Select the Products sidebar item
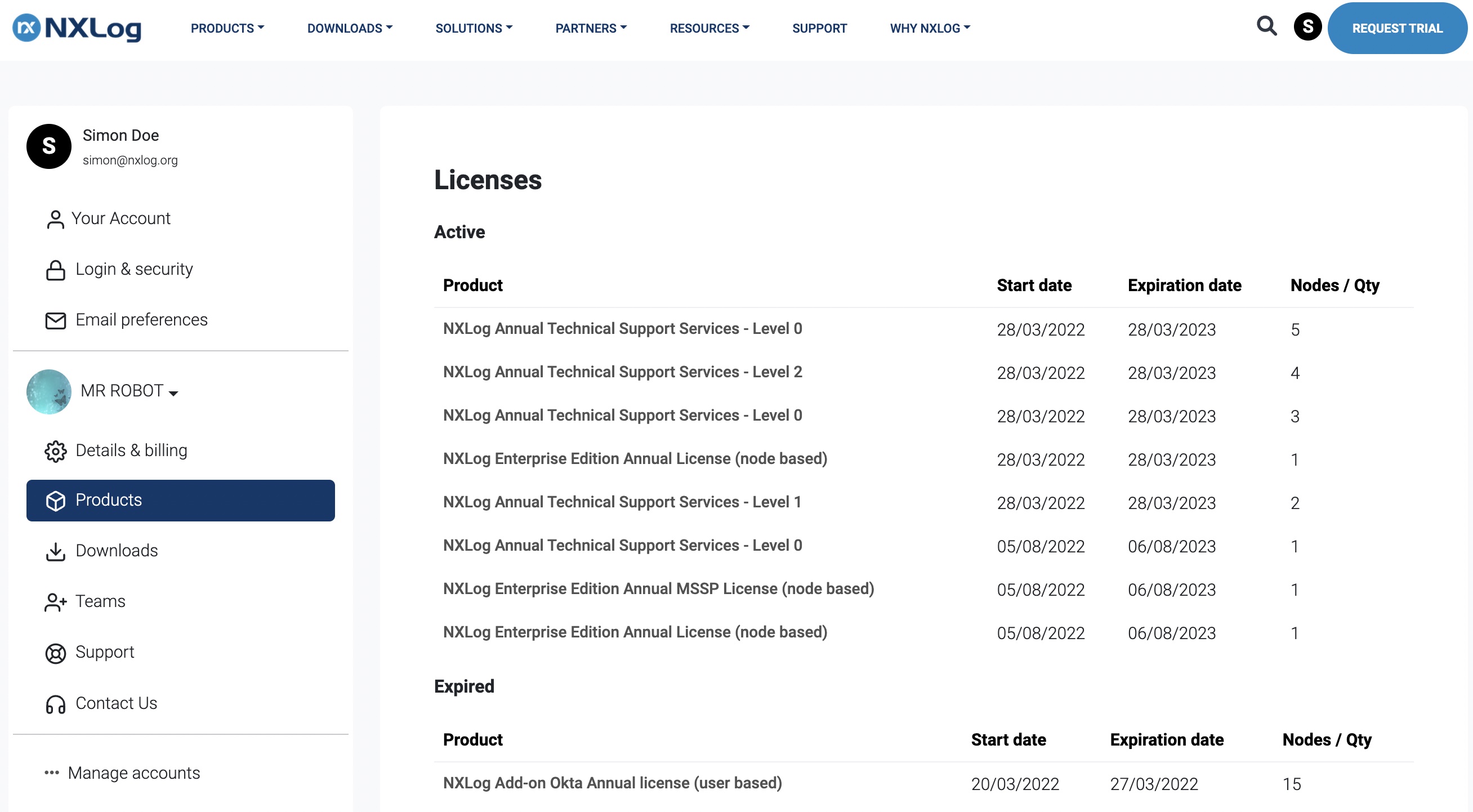Viewport: 1473px width, 812px height. coord(181,501)
